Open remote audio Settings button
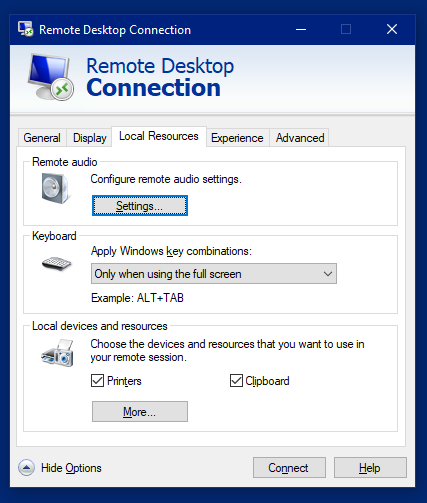The width and height of the screenshot is (427, 503). (x=140, y=206)
